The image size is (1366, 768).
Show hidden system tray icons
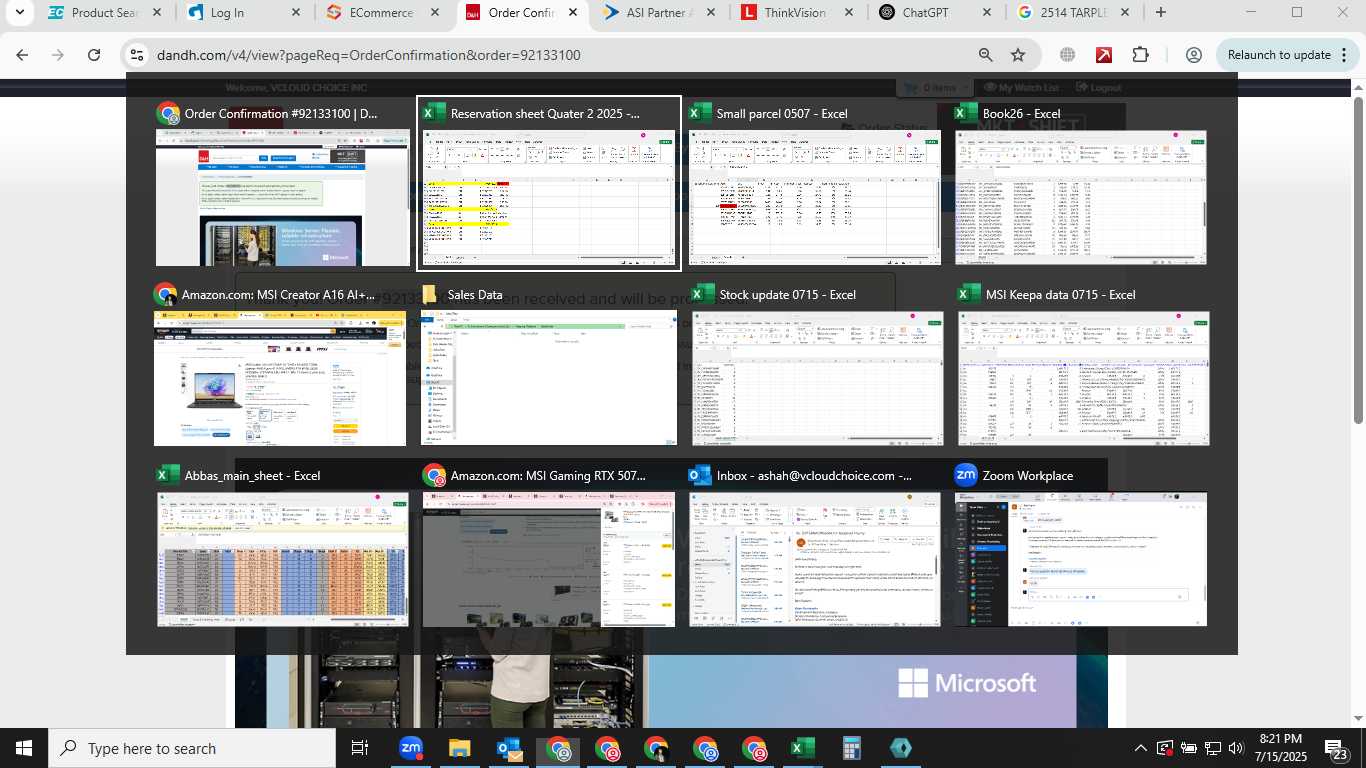[x=1140, y=748]
